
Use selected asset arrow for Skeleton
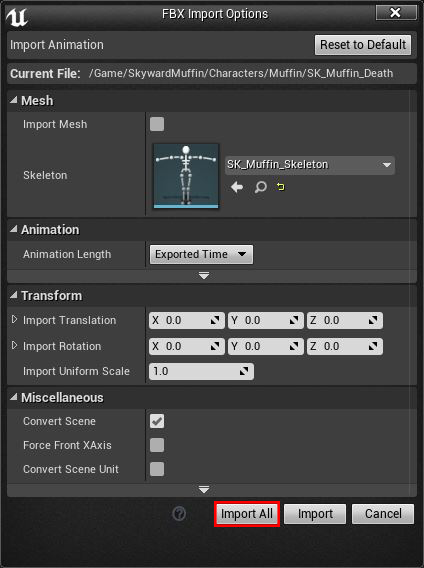click(x=237, y=187)
